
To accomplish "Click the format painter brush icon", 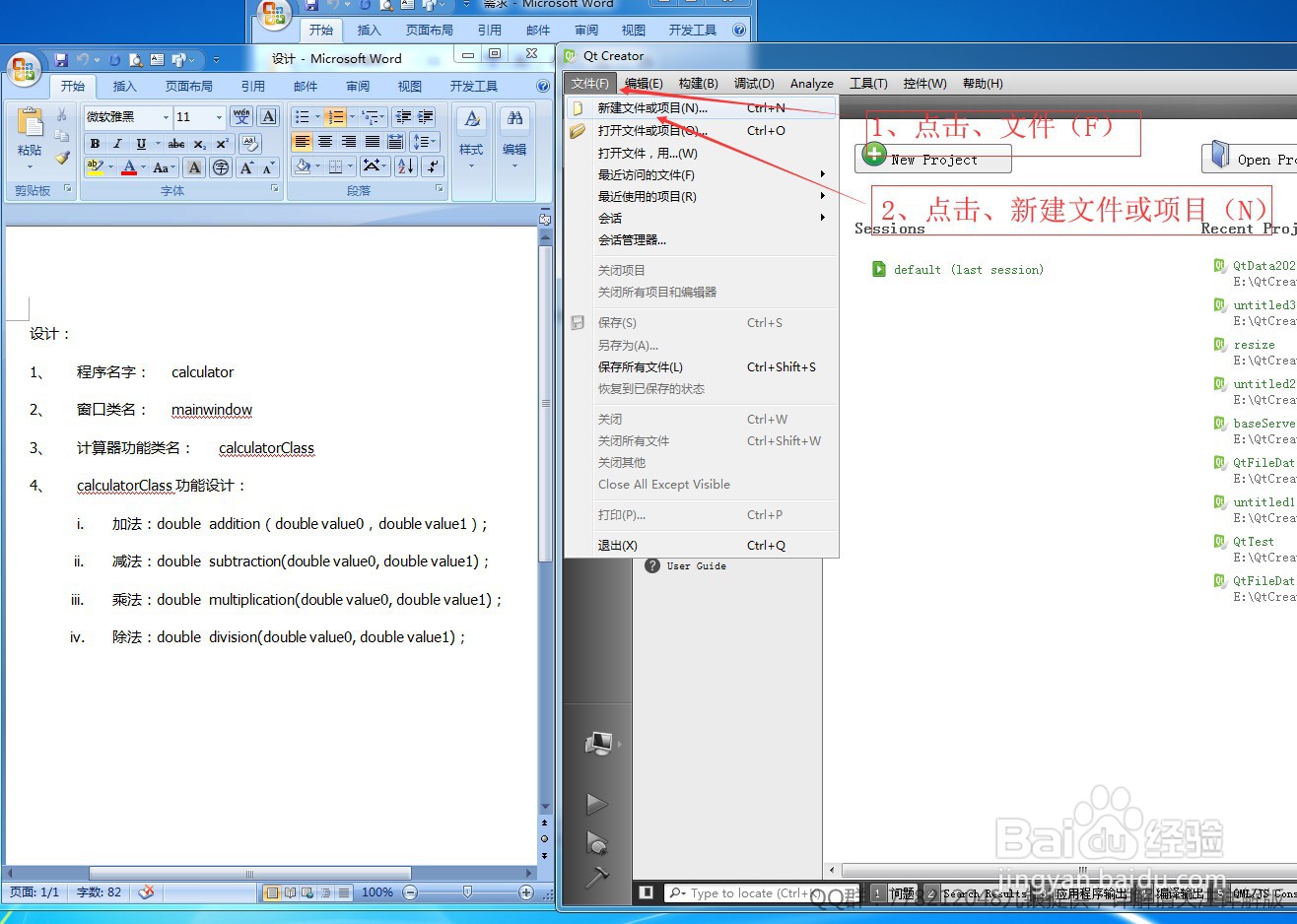I will tap(62, 157).
